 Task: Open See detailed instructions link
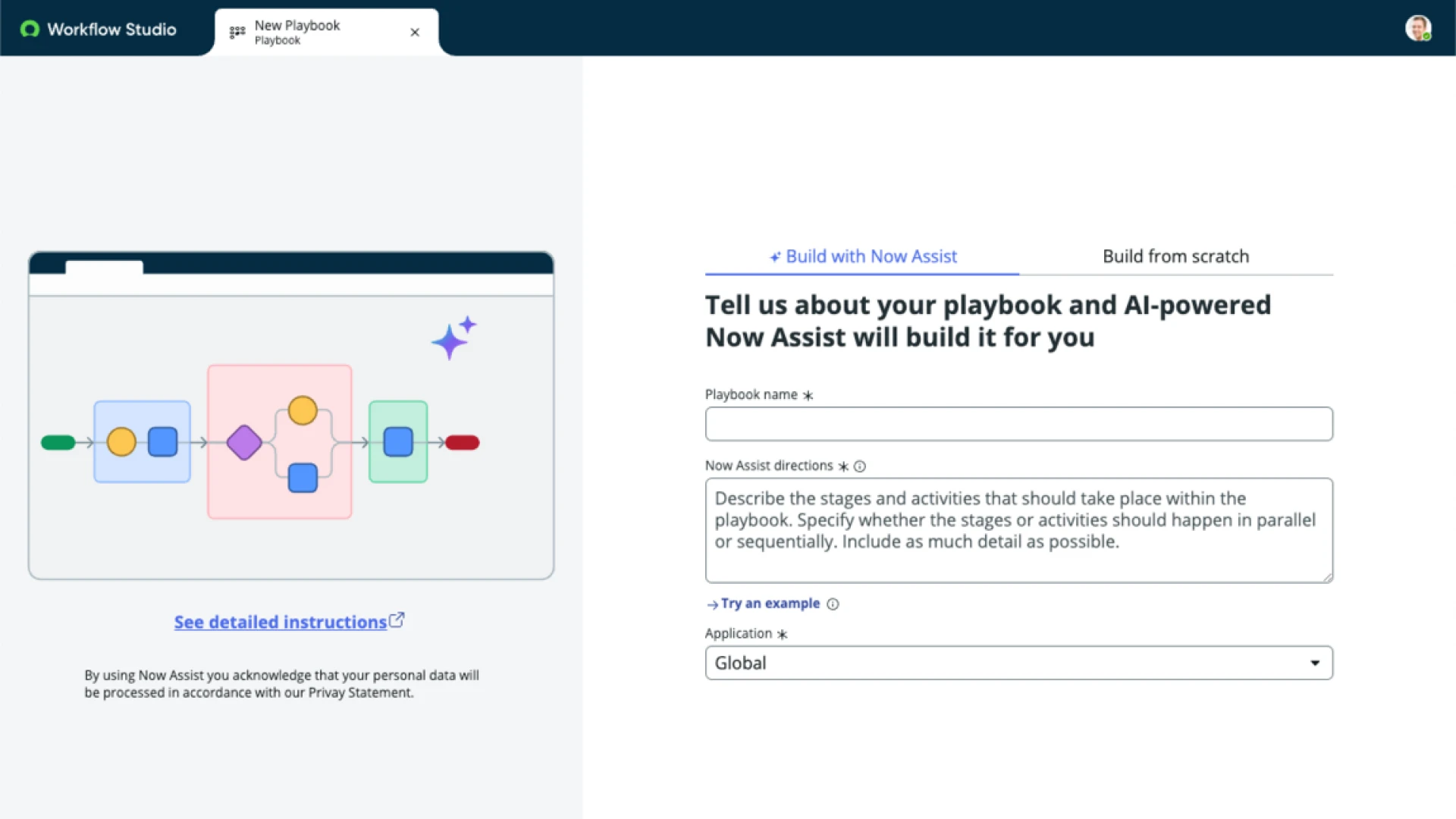coord(281,622)
